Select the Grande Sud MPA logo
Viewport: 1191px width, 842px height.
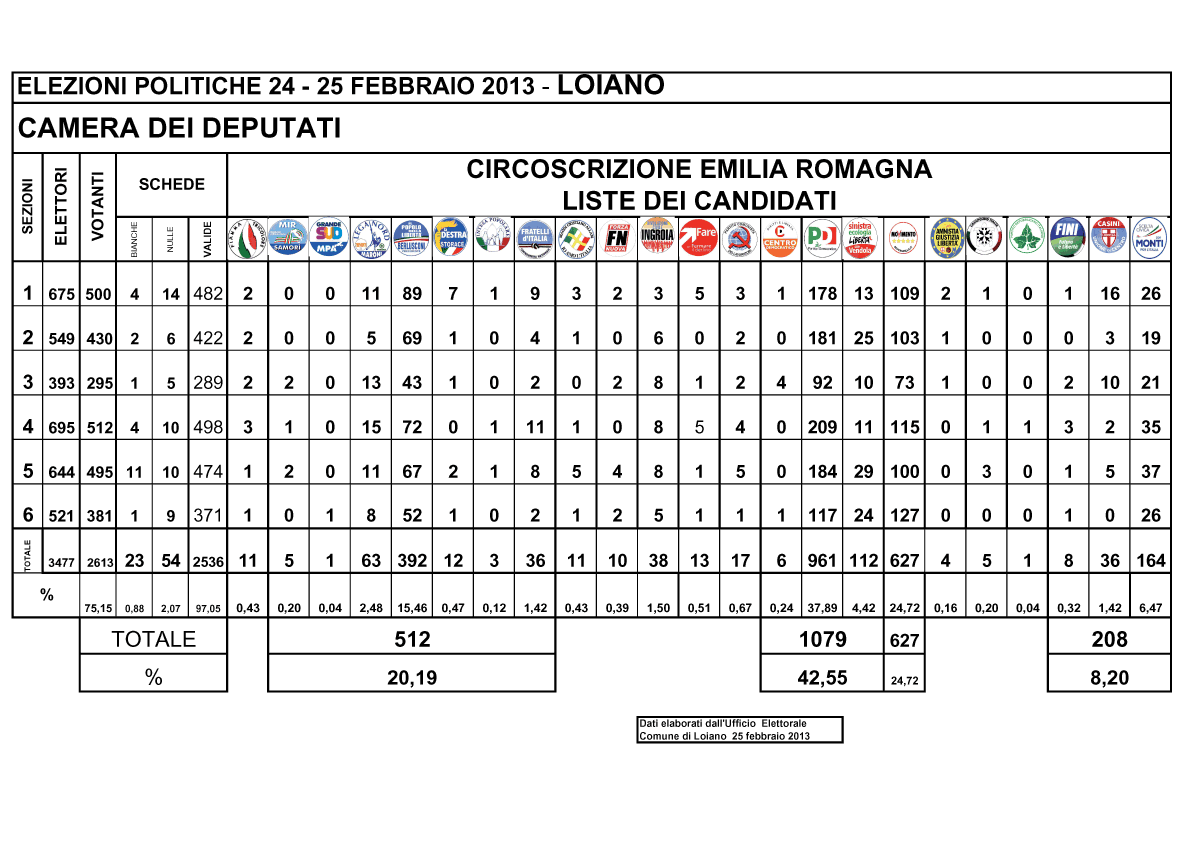click(330, 238)
